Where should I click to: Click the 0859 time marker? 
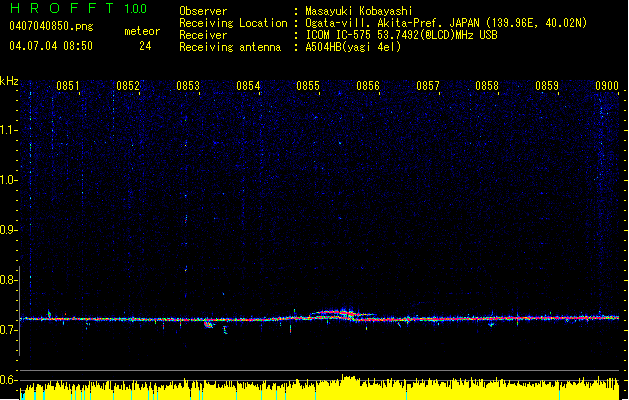click(x=547, y=86)
